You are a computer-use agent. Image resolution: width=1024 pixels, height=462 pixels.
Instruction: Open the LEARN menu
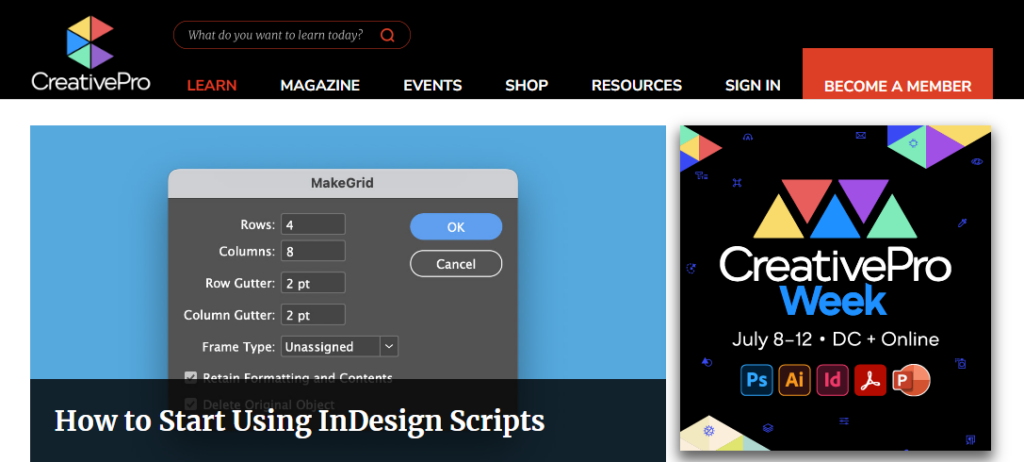coord(212,86)
